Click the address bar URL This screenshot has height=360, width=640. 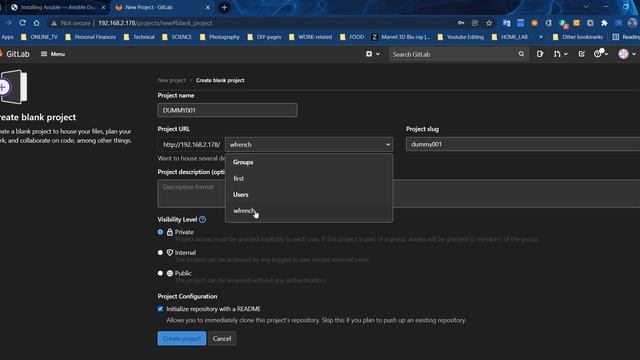click(x=155, y=23)
